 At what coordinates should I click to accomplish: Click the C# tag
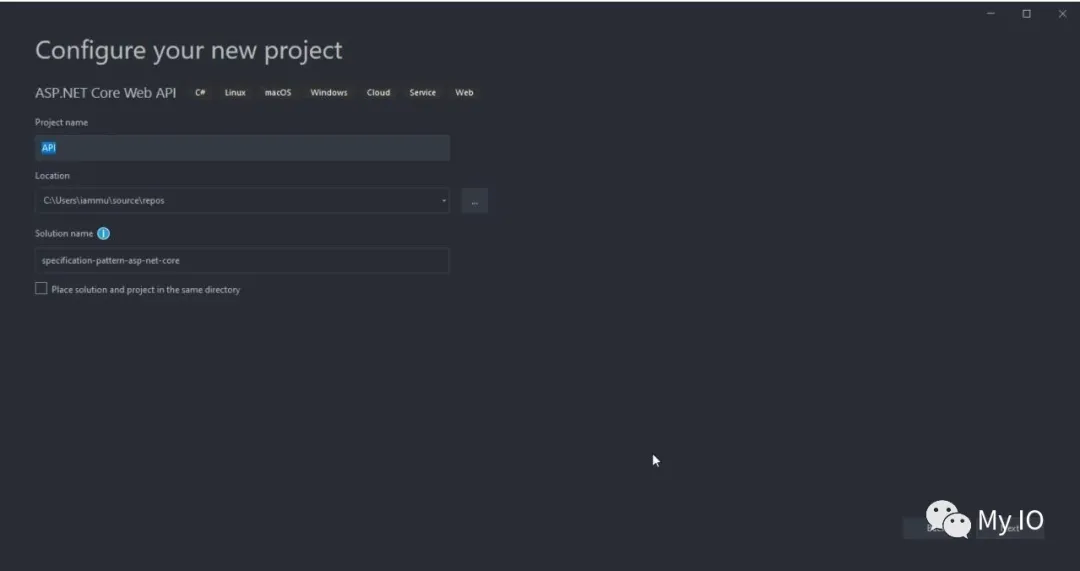[200, 92]
